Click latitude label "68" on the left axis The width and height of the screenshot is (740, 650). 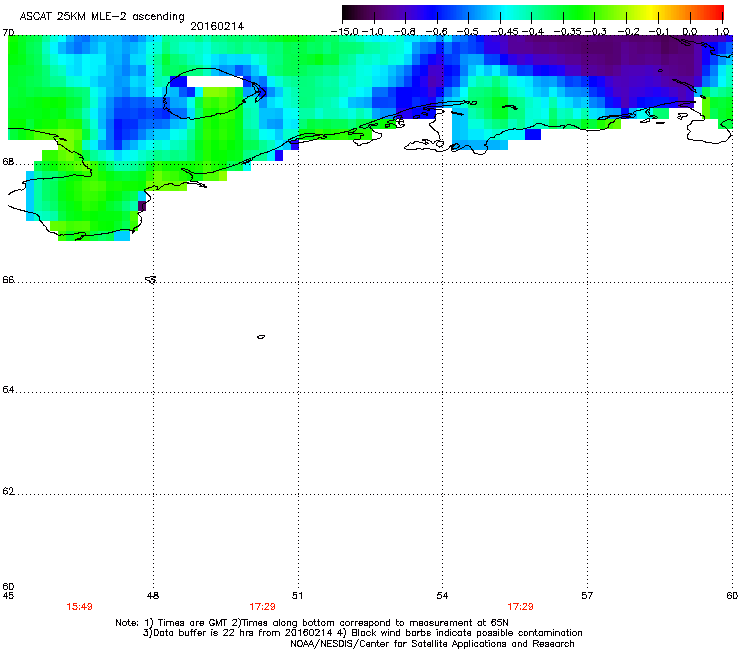8,162
